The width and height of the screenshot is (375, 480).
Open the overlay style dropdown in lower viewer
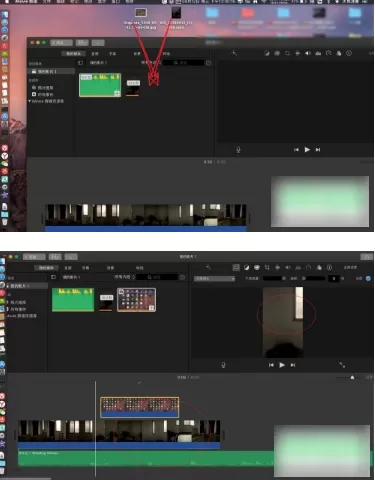(x=215, y=278)
